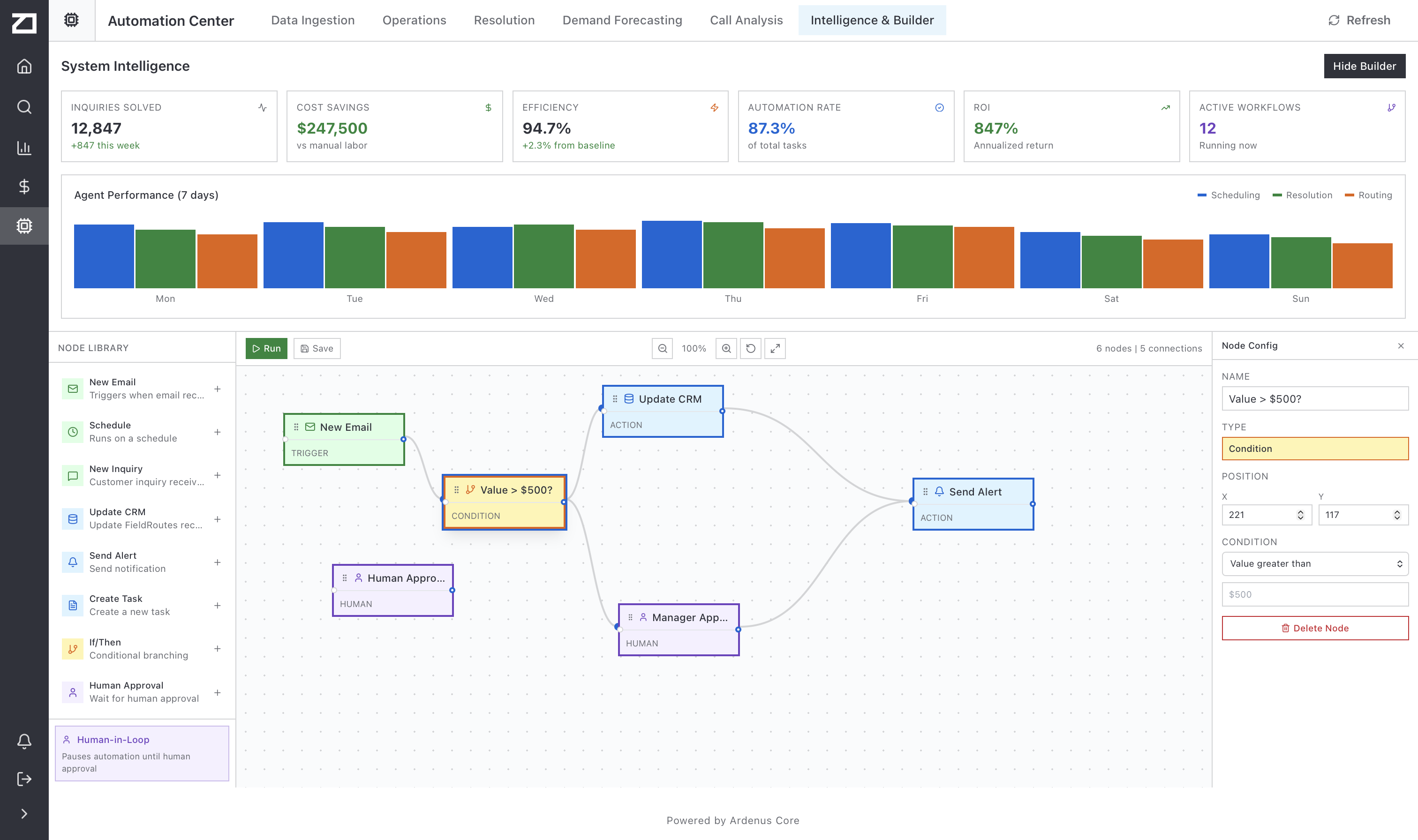Screen dimensions: 1418x840
Task: Click the dollar sign sidebar icon
Action: tap(24, 187)
